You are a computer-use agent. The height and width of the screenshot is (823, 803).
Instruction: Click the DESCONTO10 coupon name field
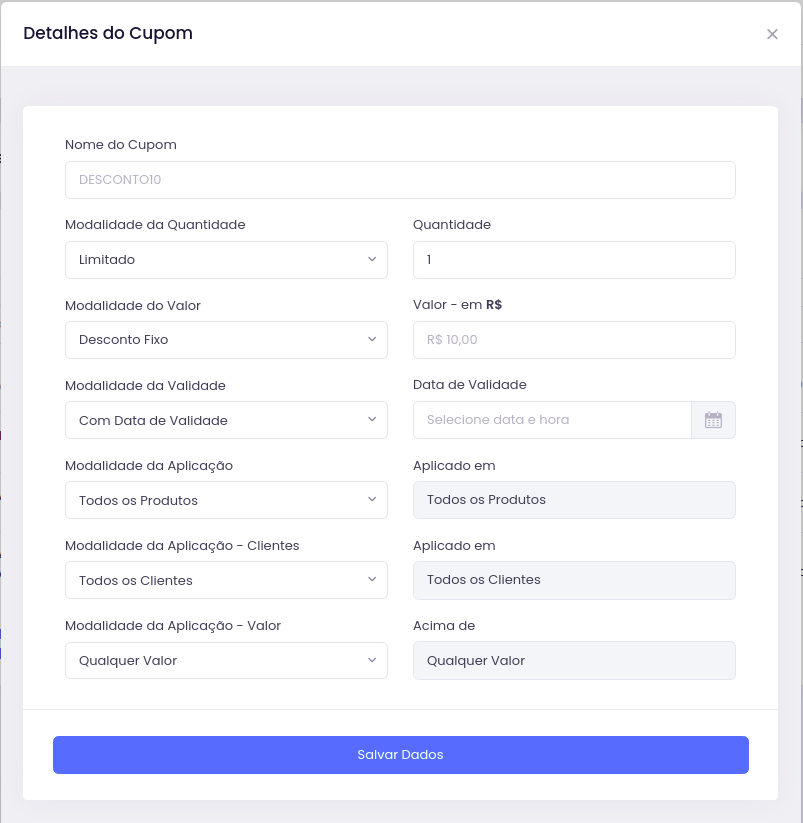click(400, 180)
